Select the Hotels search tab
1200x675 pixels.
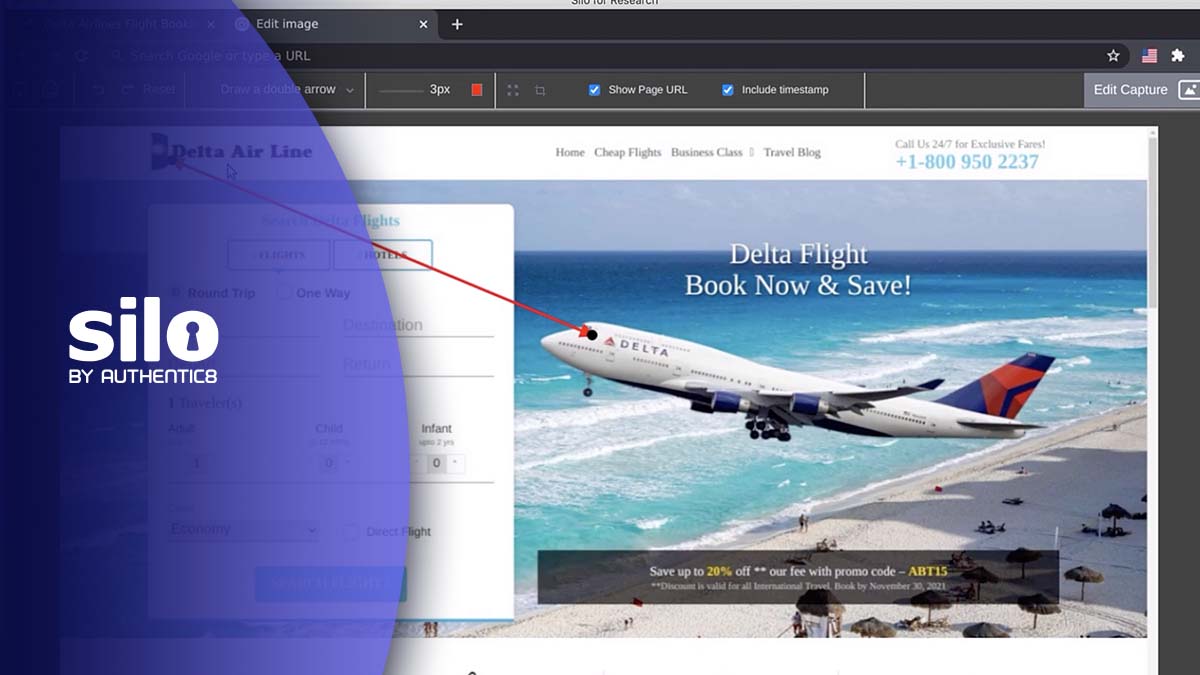coord(383,255)
